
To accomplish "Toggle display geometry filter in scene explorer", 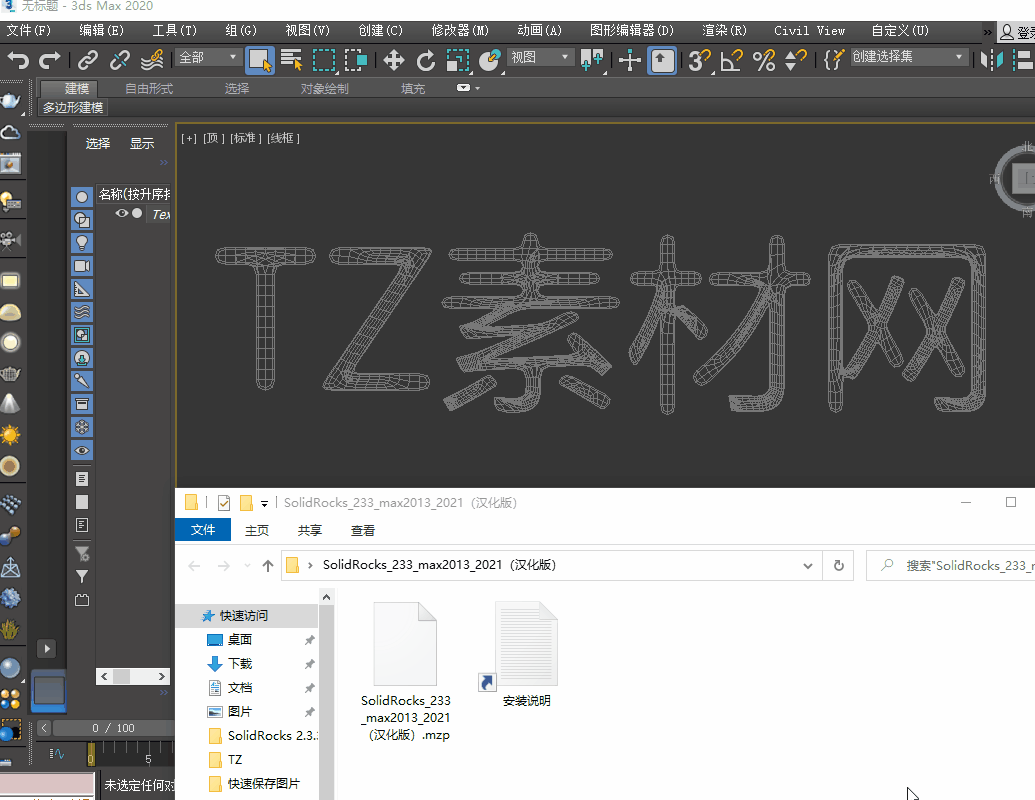I will coord(82,197).
